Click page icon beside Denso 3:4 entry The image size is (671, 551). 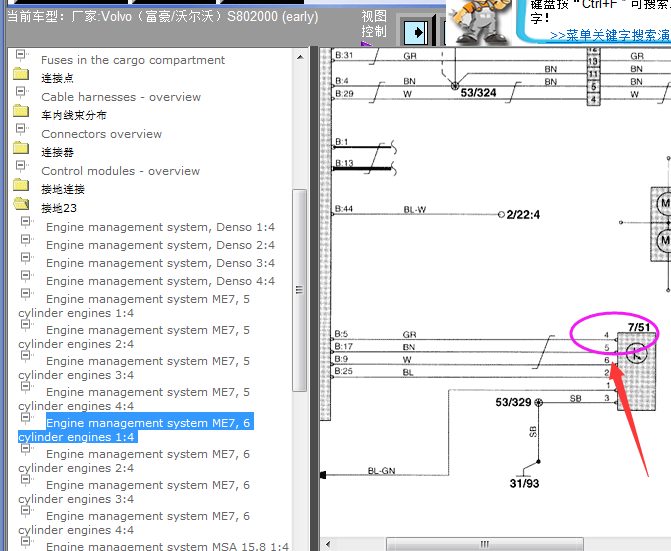click(27, 258)
